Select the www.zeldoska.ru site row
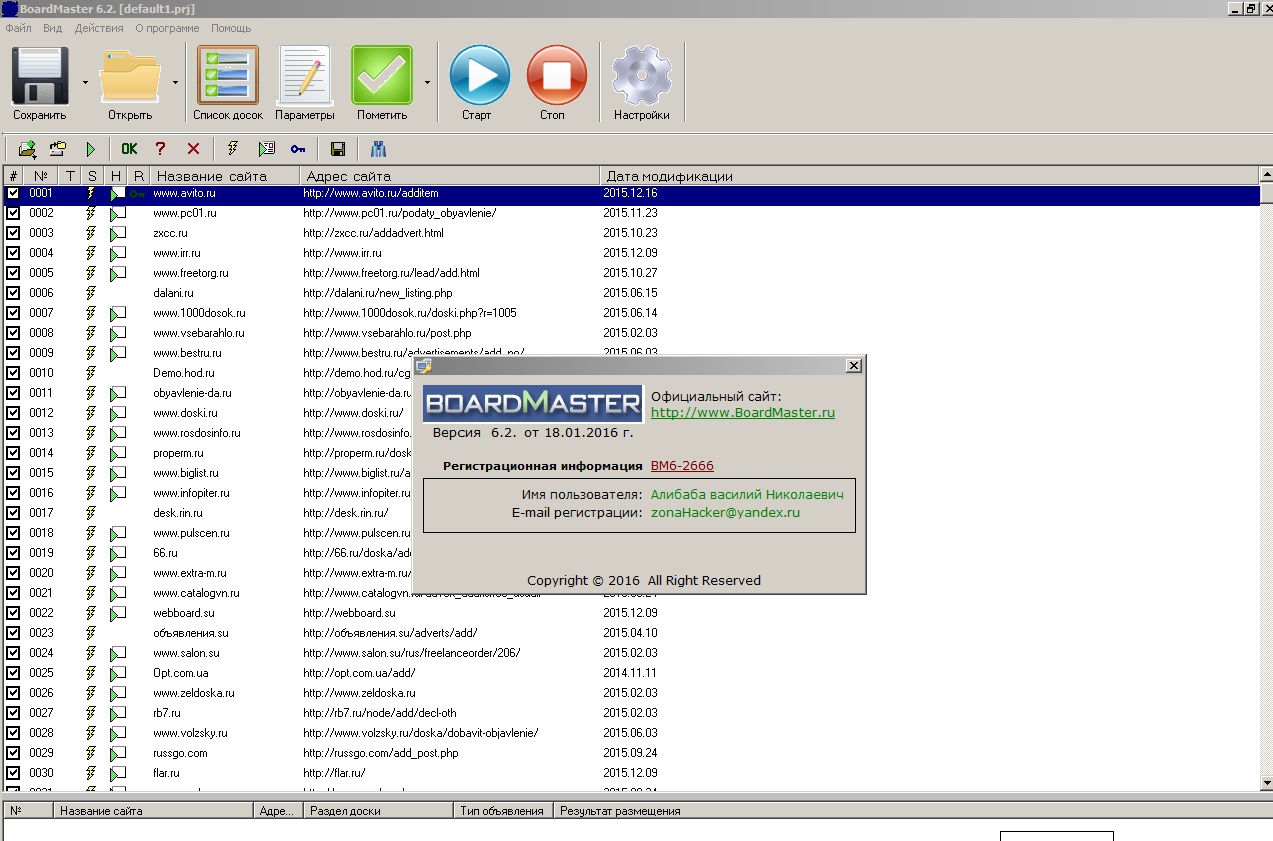 [630, 693]
